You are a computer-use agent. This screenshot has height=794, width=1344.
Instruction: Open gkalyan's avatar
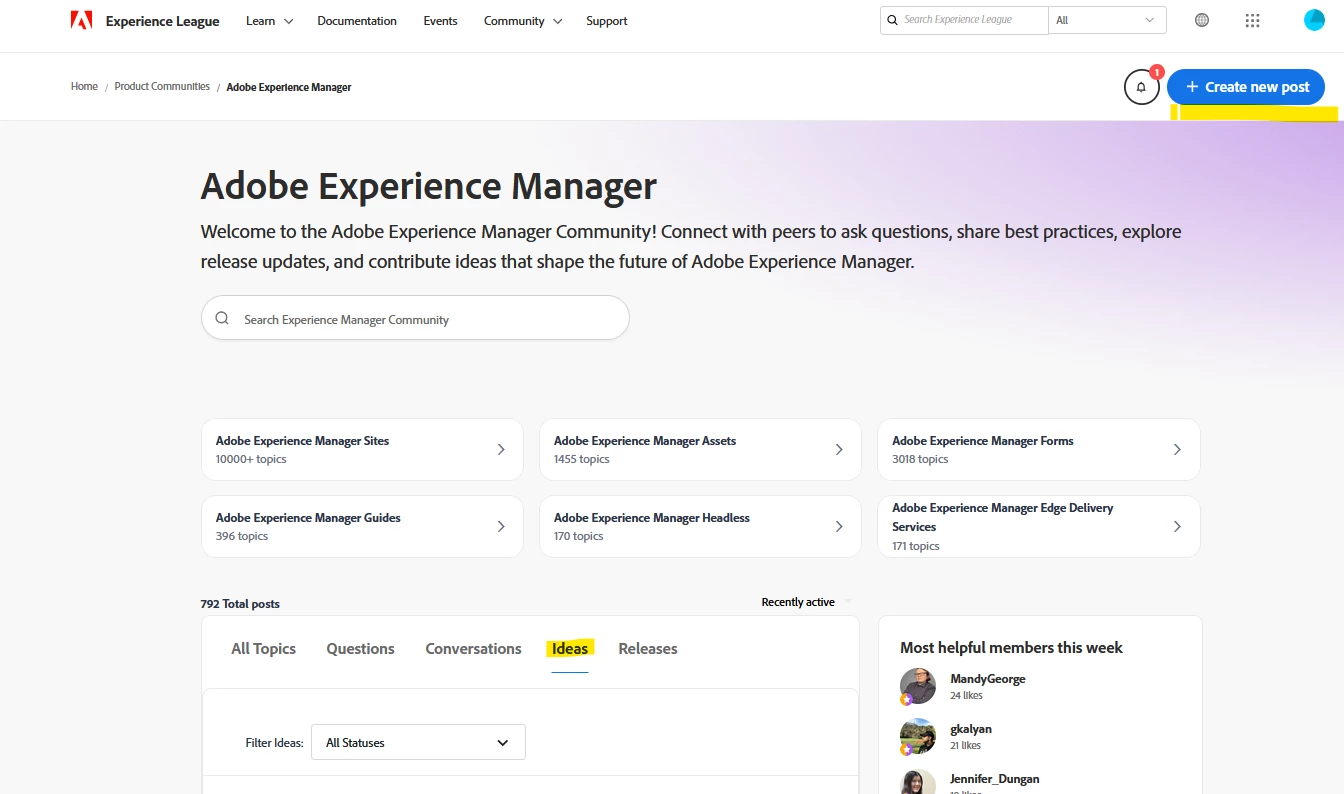click(917, 736)
